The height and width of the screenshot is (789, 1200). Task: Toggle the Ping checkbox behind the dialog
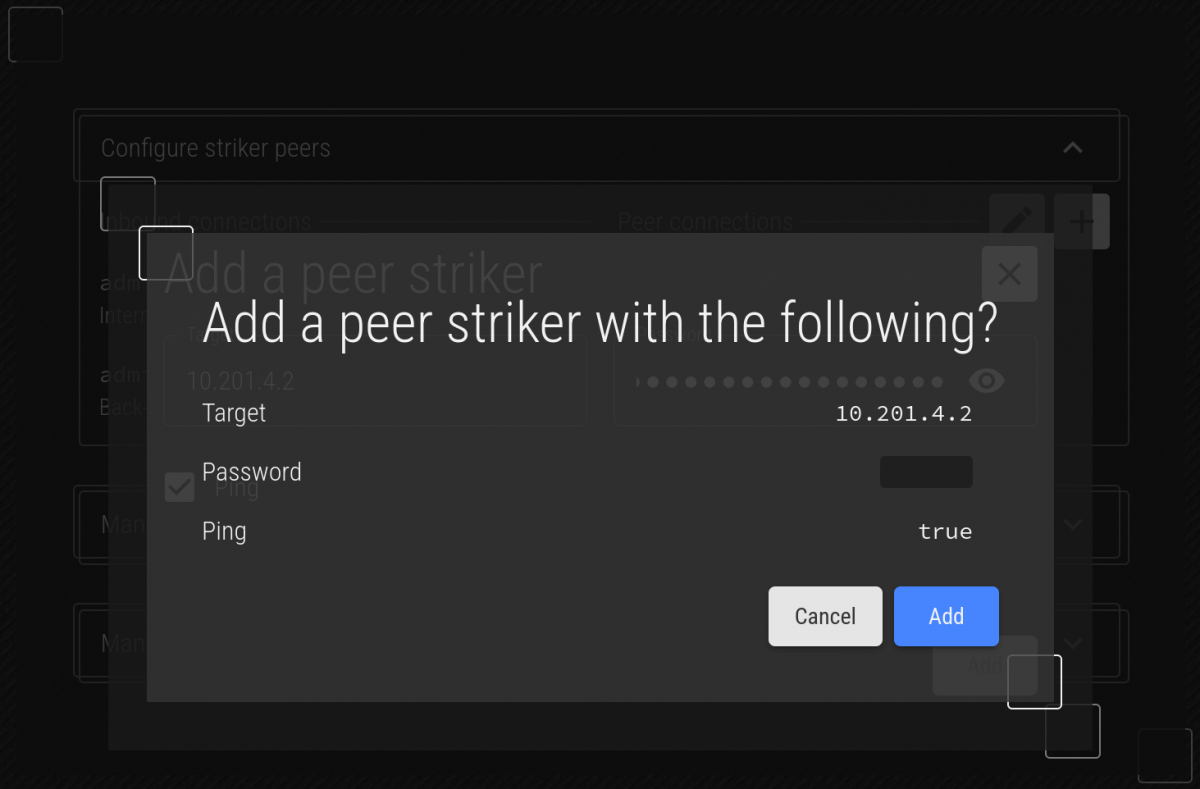180,488
